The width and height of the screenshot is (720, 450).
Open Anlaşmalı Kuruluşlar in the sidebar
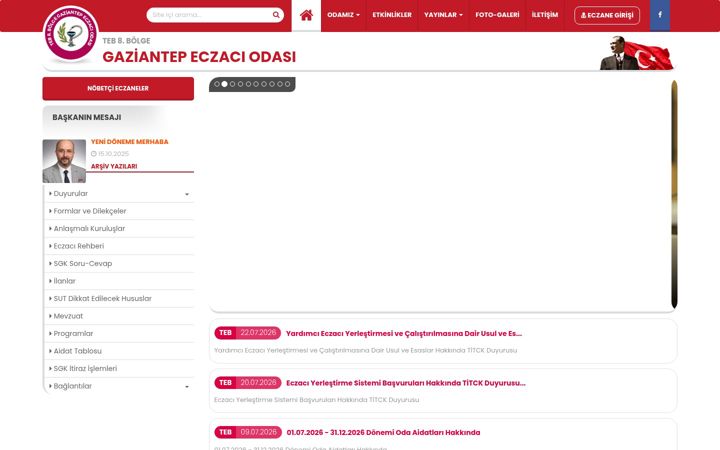click(89, 229)
